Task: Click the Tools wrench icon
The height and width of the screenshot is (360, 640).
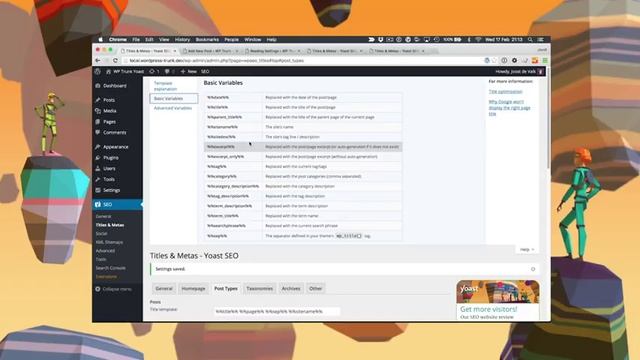Action: (x=98, y=179)
